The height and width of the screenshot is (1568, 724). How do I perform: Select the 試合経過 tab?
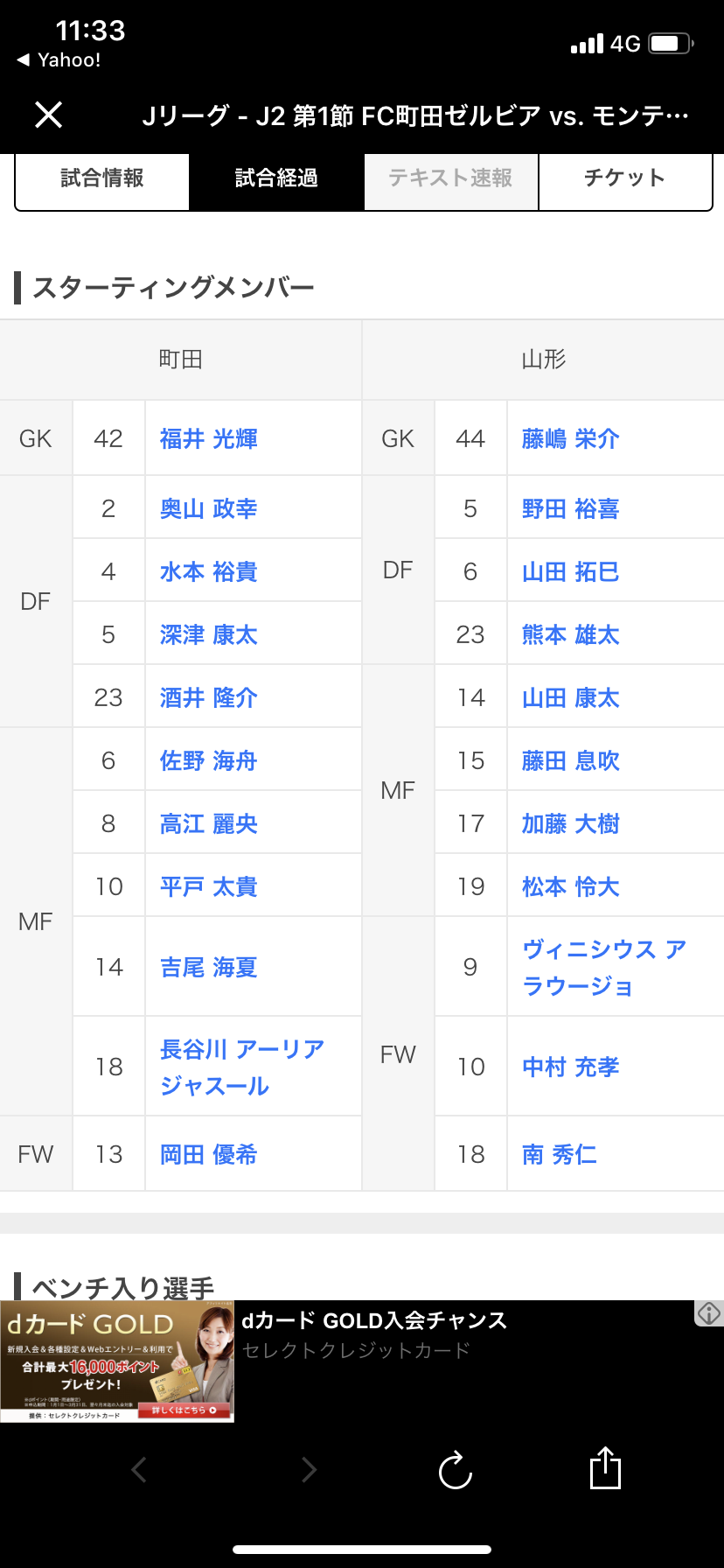[x=276, y=178]
